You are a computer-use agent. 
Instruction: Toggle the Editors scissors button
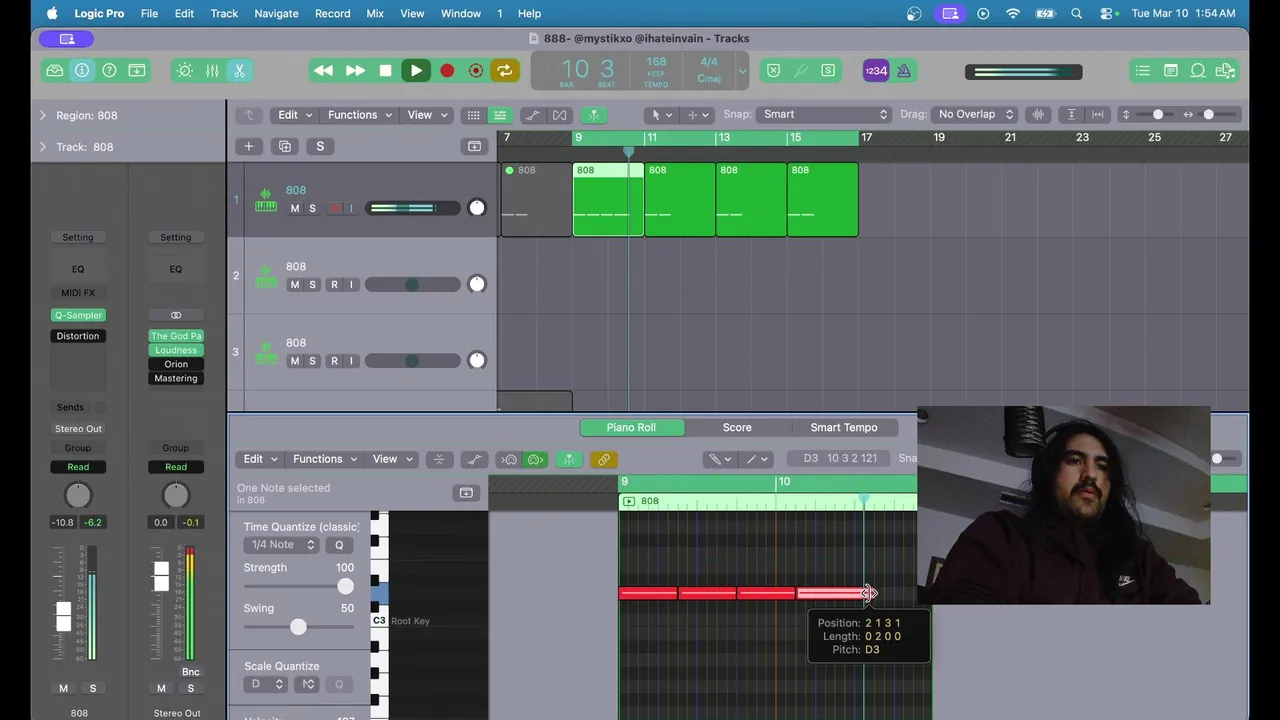tap(239, 71)
